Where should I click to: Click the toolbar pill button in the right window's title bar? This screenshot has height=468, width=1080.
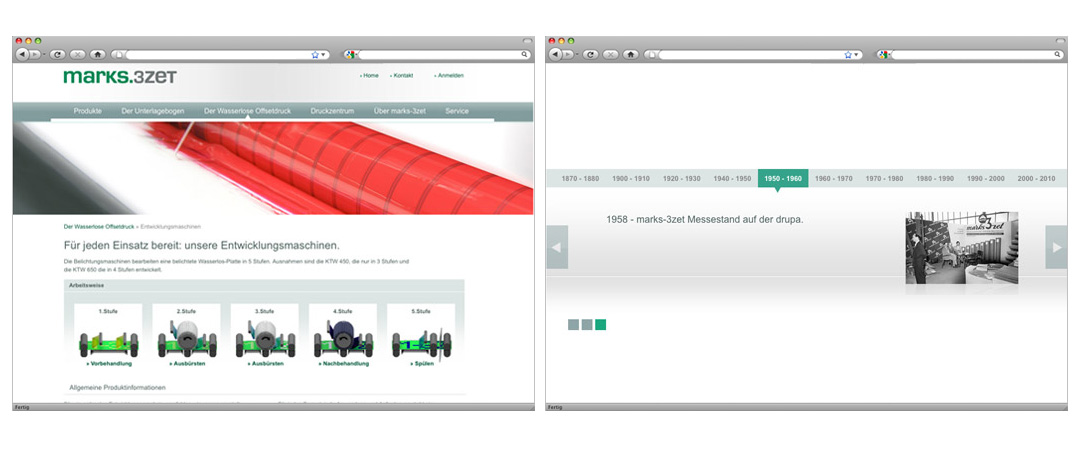pos(1061,41)
